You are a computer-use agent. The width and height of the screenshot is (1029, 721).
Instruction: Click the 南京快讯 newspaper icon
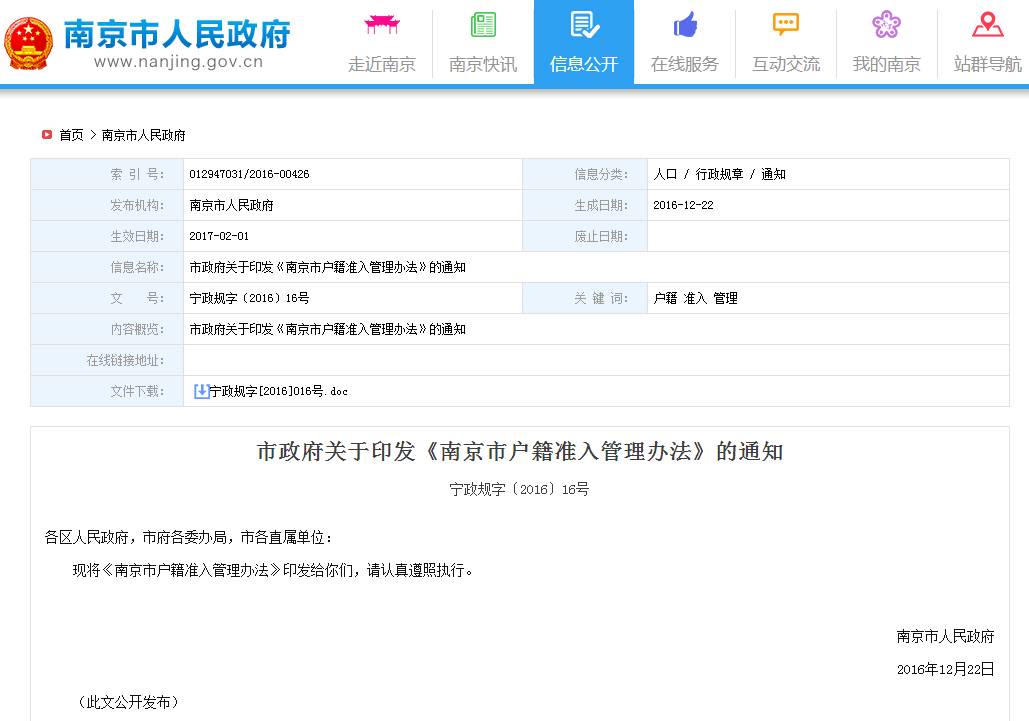click(x=483, y=24)
